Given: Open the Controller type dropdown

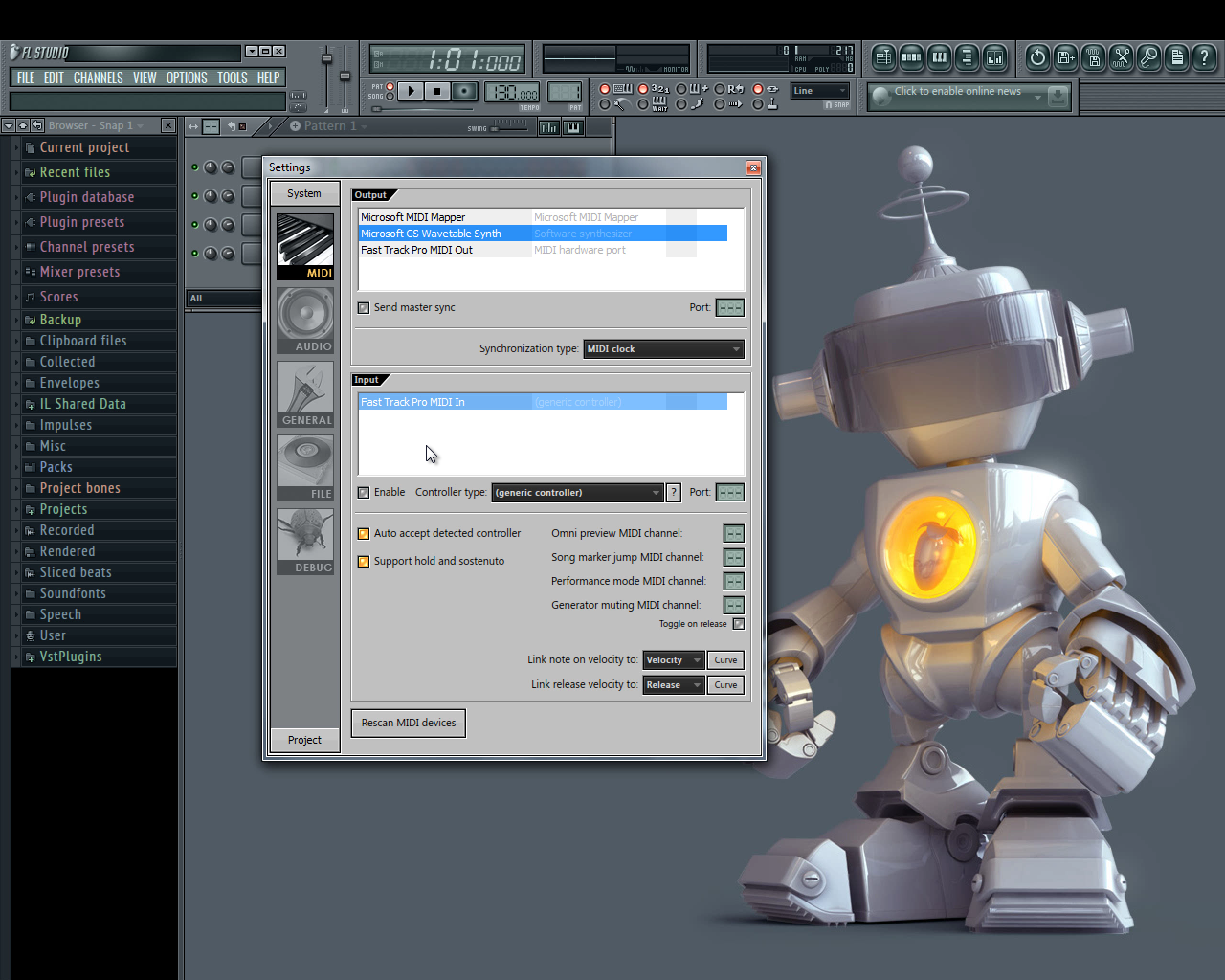Looking at the screenshot, I should (x=577, y=493).
